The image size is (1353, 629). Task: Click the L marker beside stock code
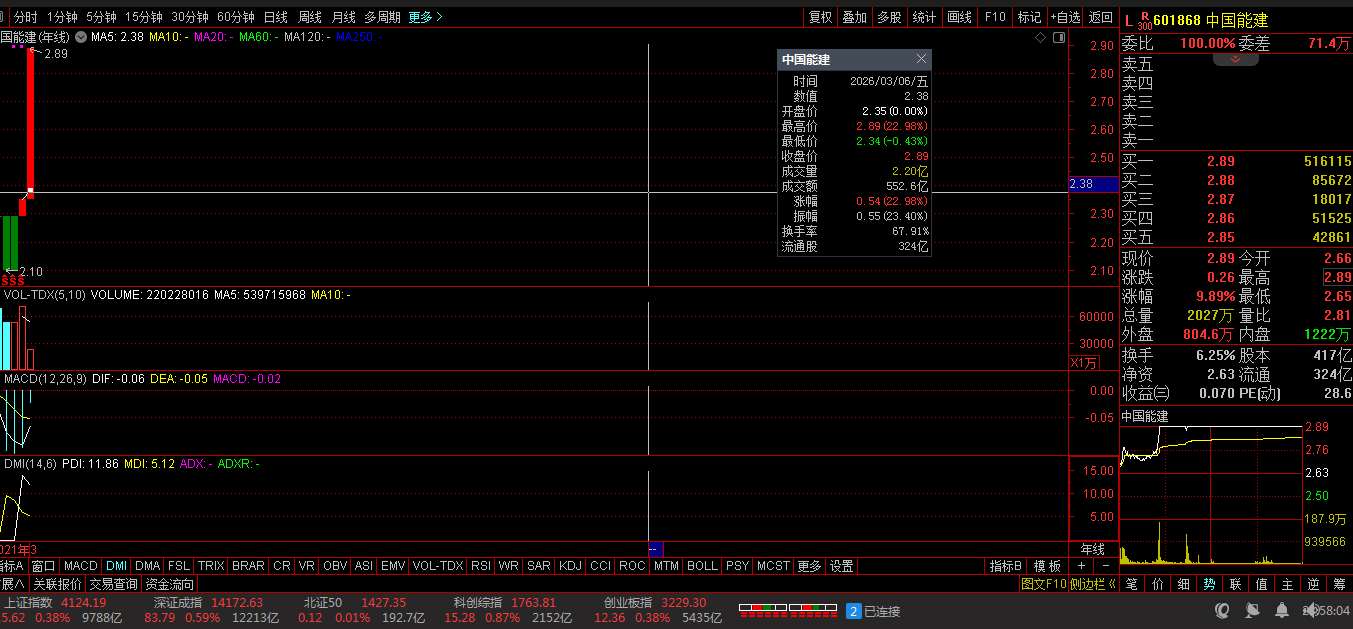tap(1129, 19)
